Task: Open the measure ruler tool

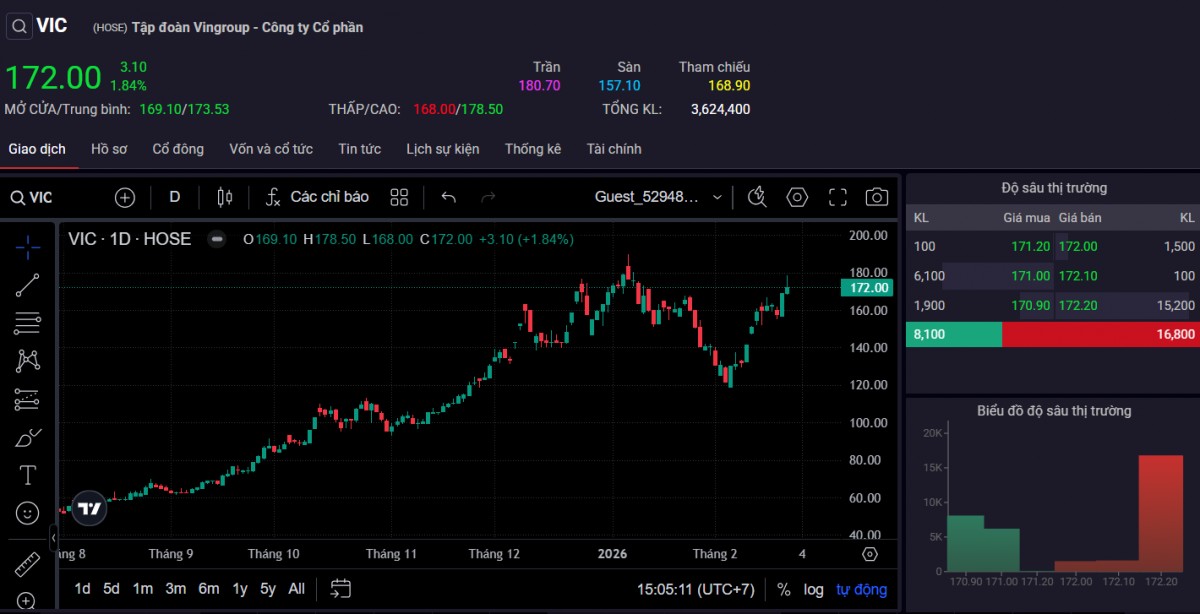Action: 27,564
